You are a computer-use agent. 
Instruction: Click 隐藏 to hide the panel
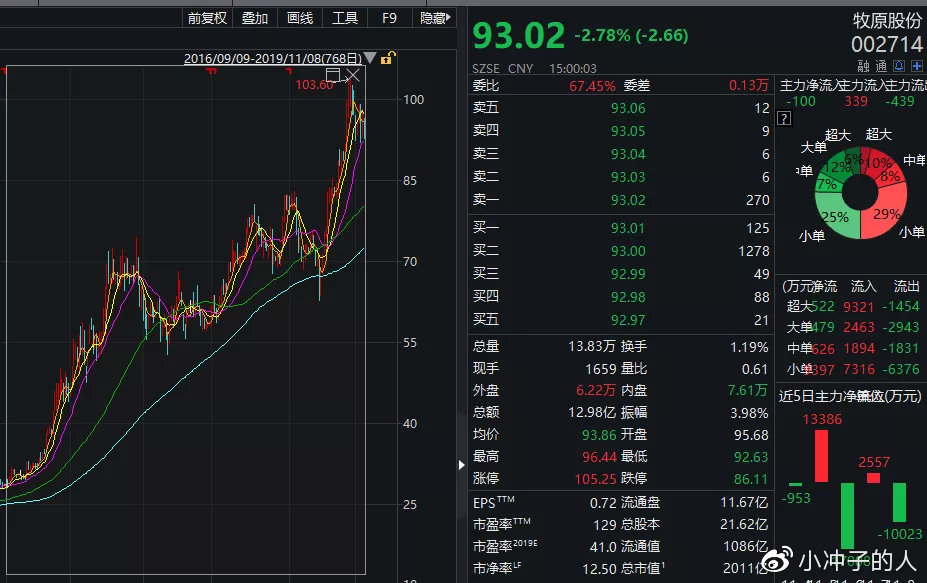click(x=435, y=18)
